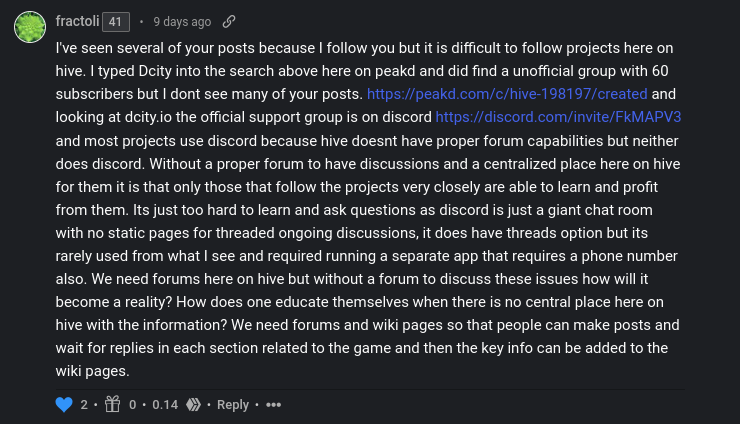
Task: Show voters by clicking vote count 2
Action: [84, 405]
